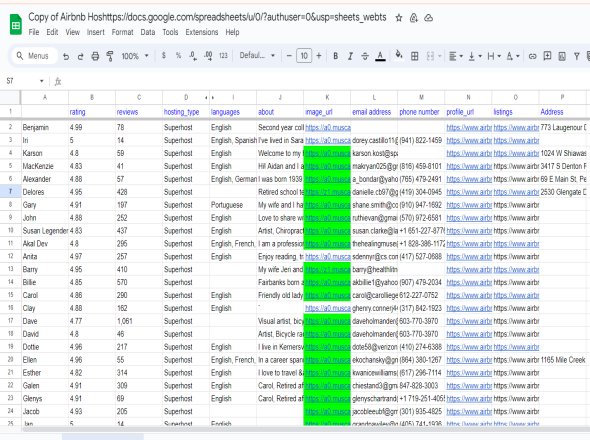
Task: Star this spreadsheet document
Action: coord(399,18)
